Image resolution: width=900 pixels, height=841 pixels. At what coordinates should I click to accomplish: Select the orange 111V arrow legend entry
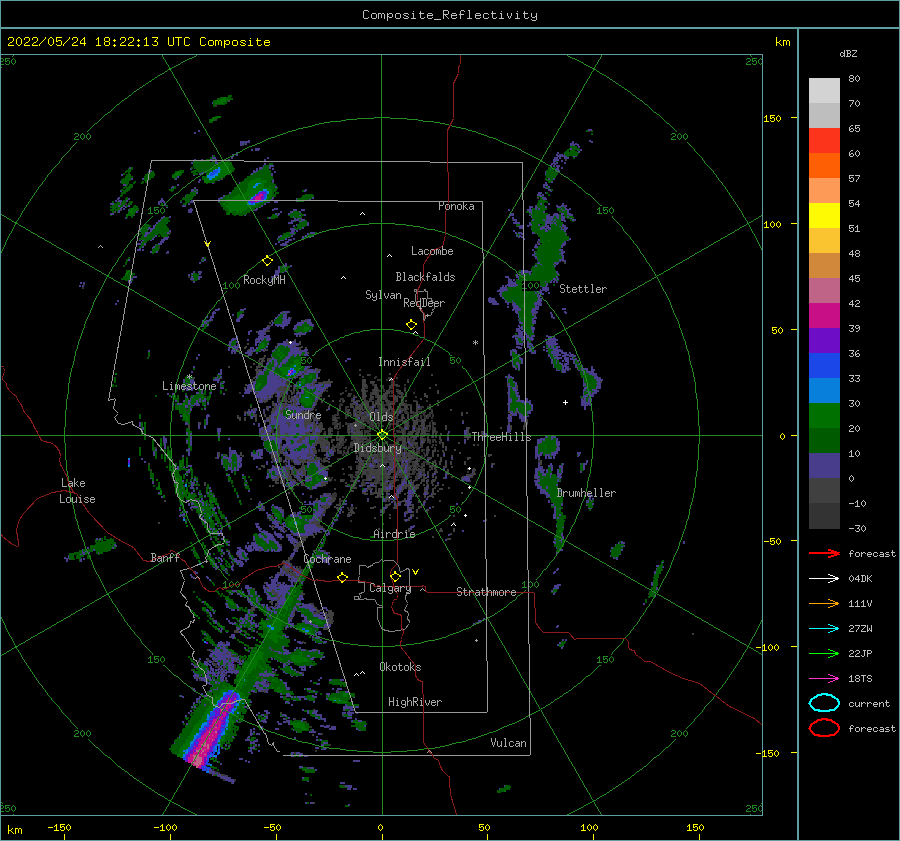pos(824,603)
